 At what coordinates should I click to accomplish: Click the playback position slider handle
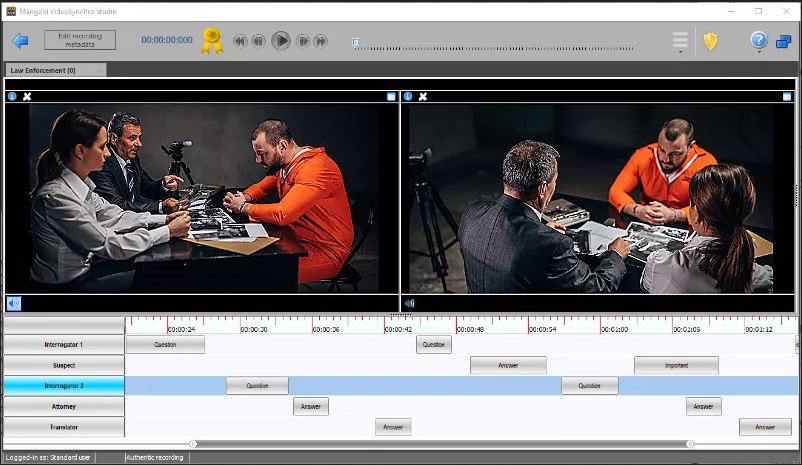[355, 42]
